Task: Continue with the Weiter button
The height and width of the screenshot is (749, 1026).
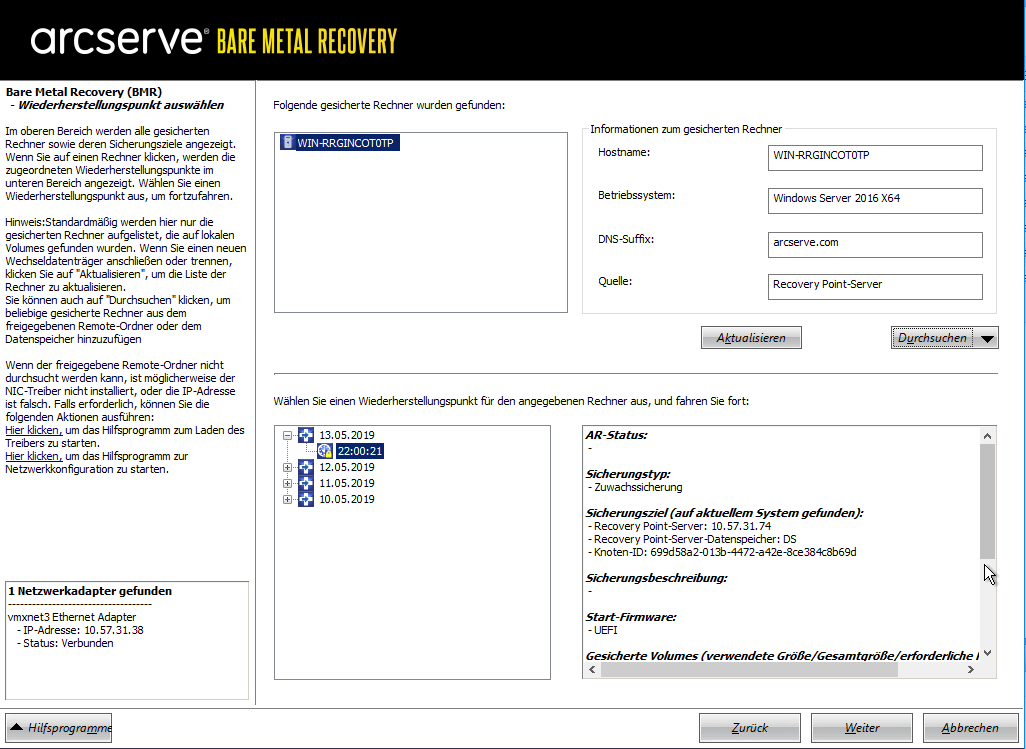Action: coord(862,727)
